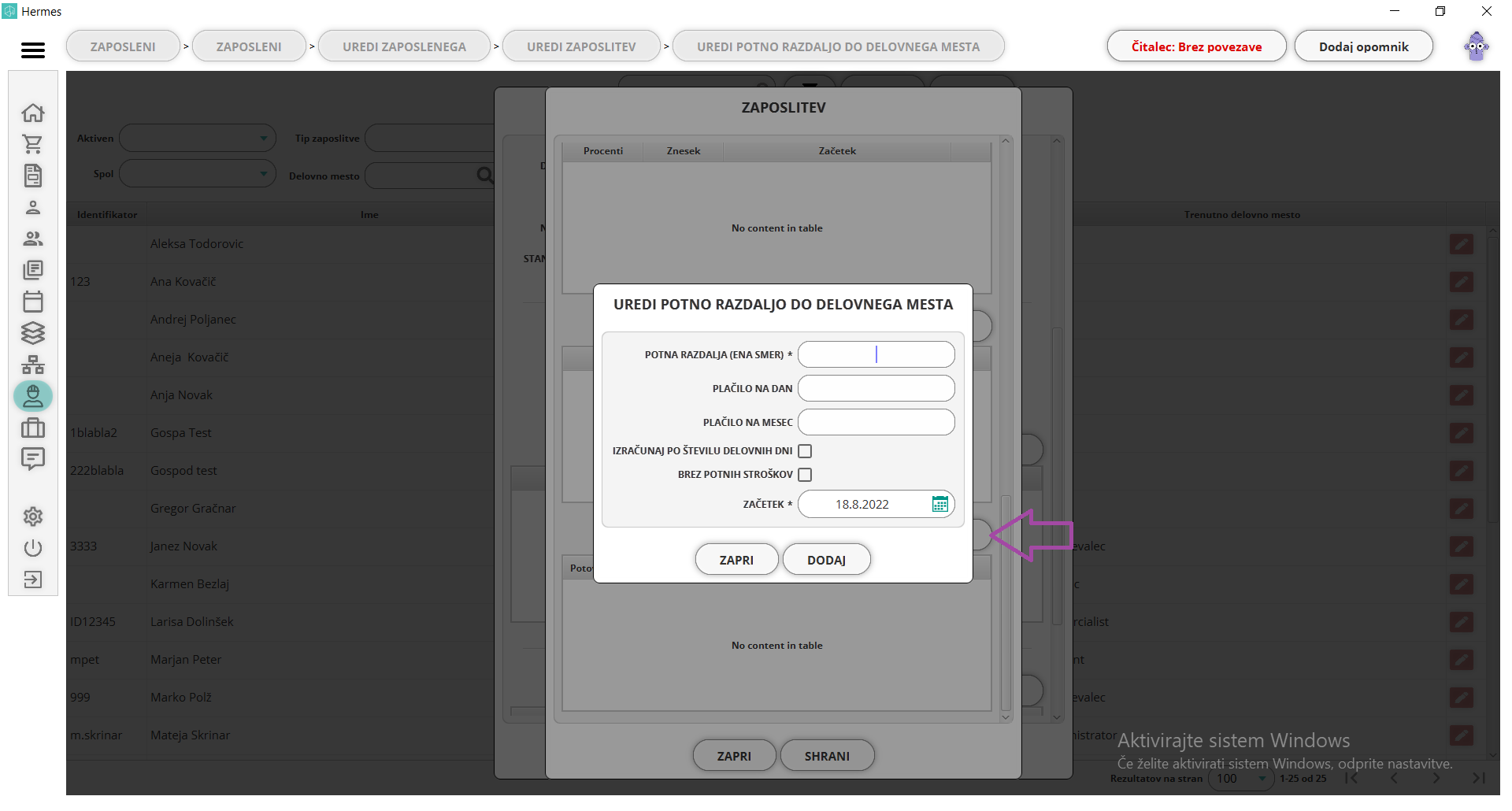Image resolution: width=1512 pixels, height=811 pixels.
Task: Click the power icon in sidebar
Action: pyautogui.click(x=33, y=548)
